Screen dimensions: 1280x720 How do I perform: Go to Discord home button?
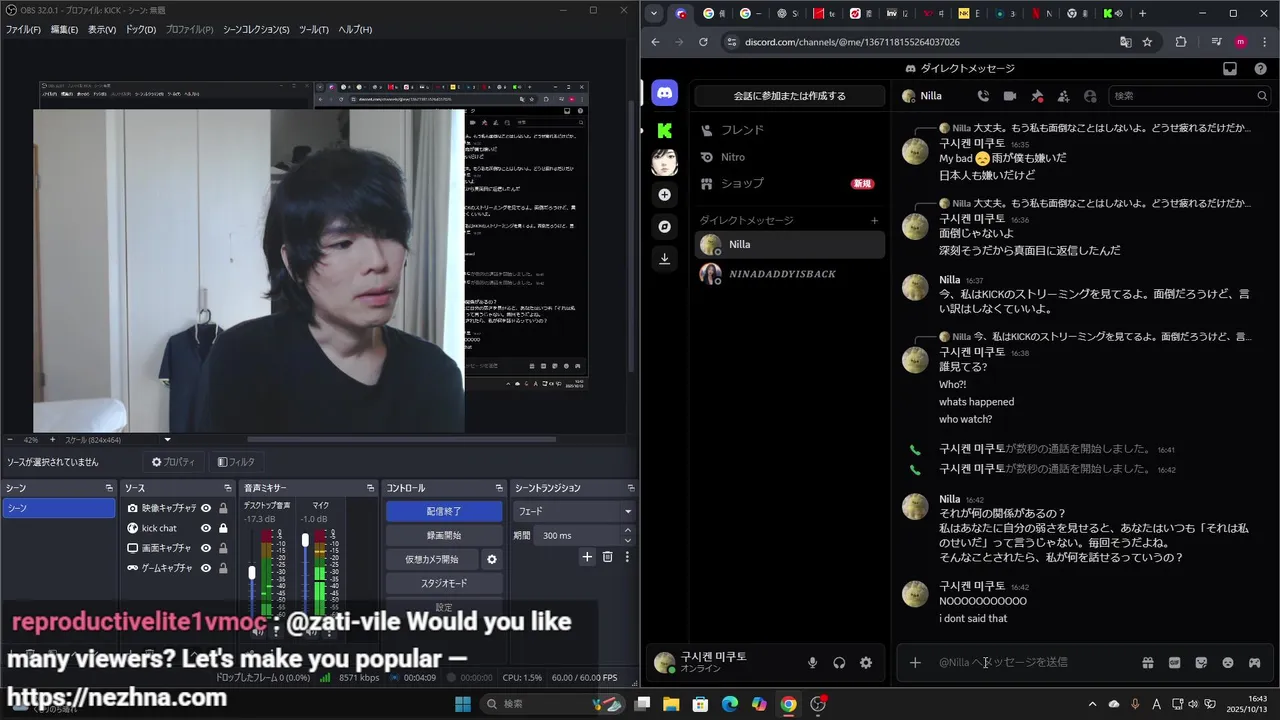[x=665, y=93]
